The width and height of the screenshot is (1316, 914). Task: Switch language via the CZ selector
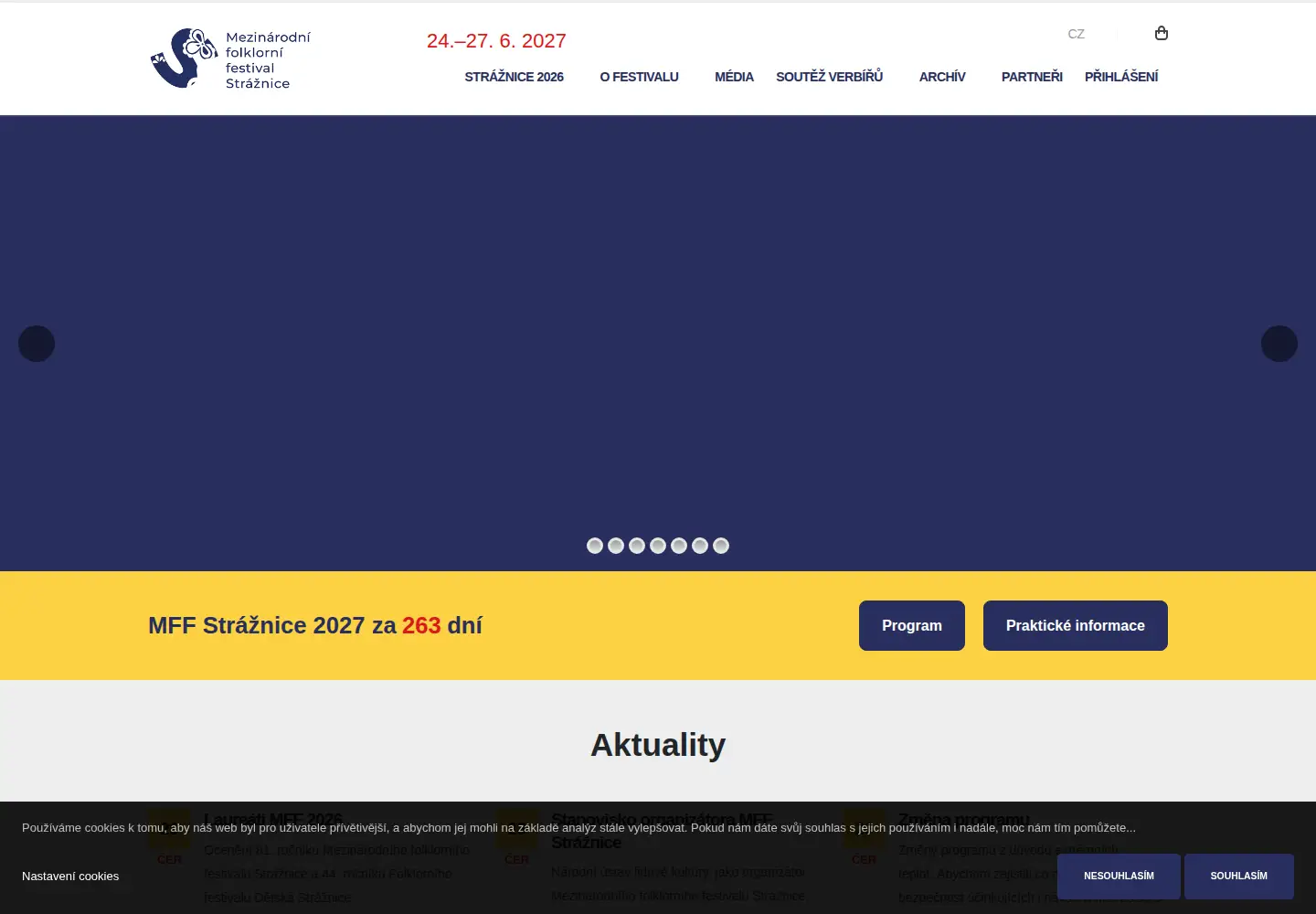point(1077,34)
